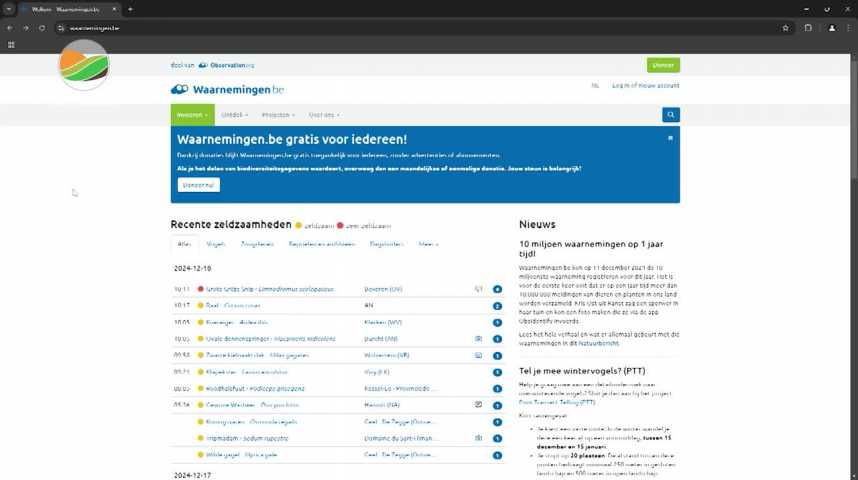Image resolution: width=858 pixels, height=480 pixels.
Task: Click the blue search magnifier button
Action: point(670,115)
